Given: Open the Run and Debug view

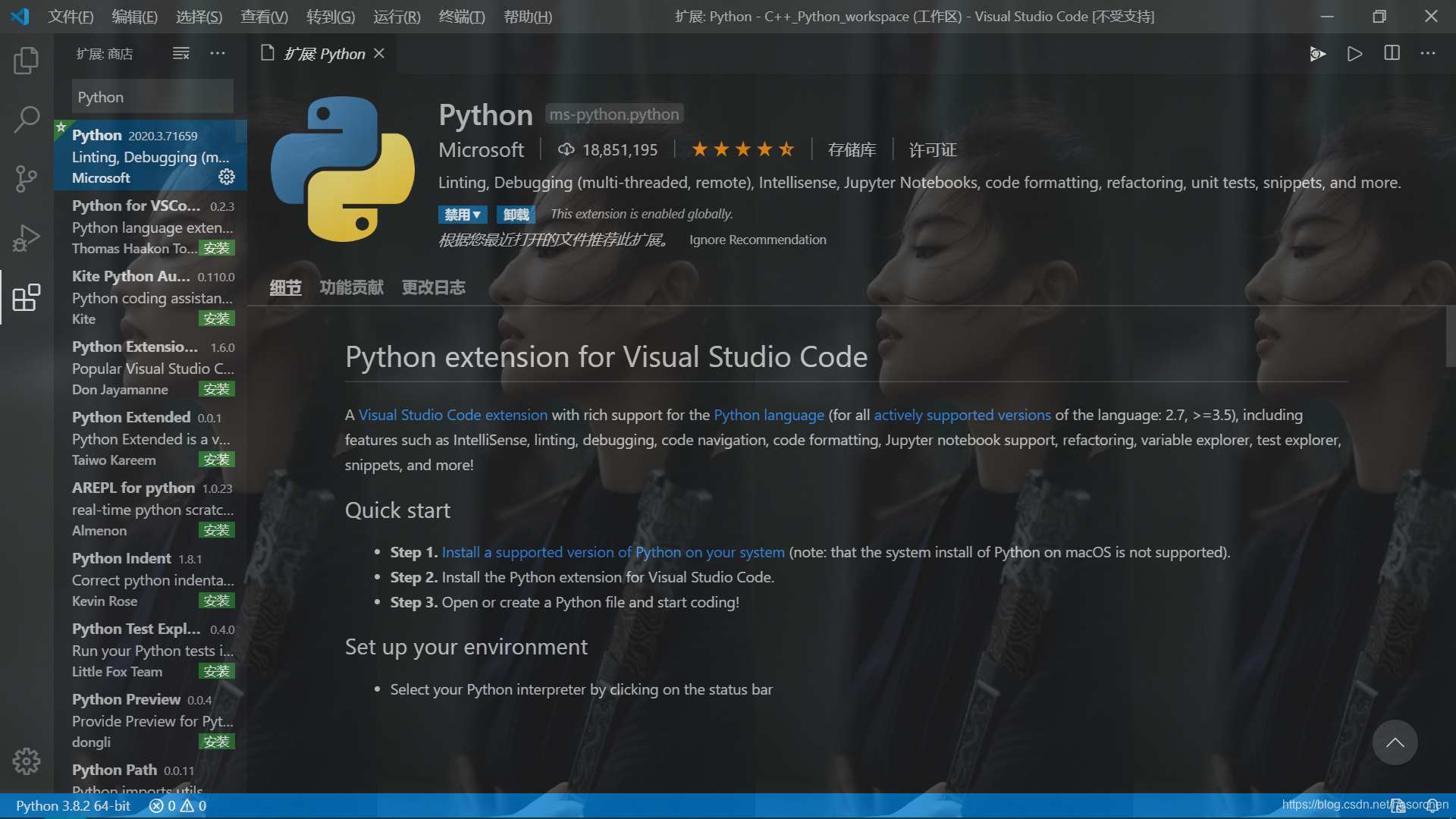Looking at the screenshot, I should pos(27,238).
